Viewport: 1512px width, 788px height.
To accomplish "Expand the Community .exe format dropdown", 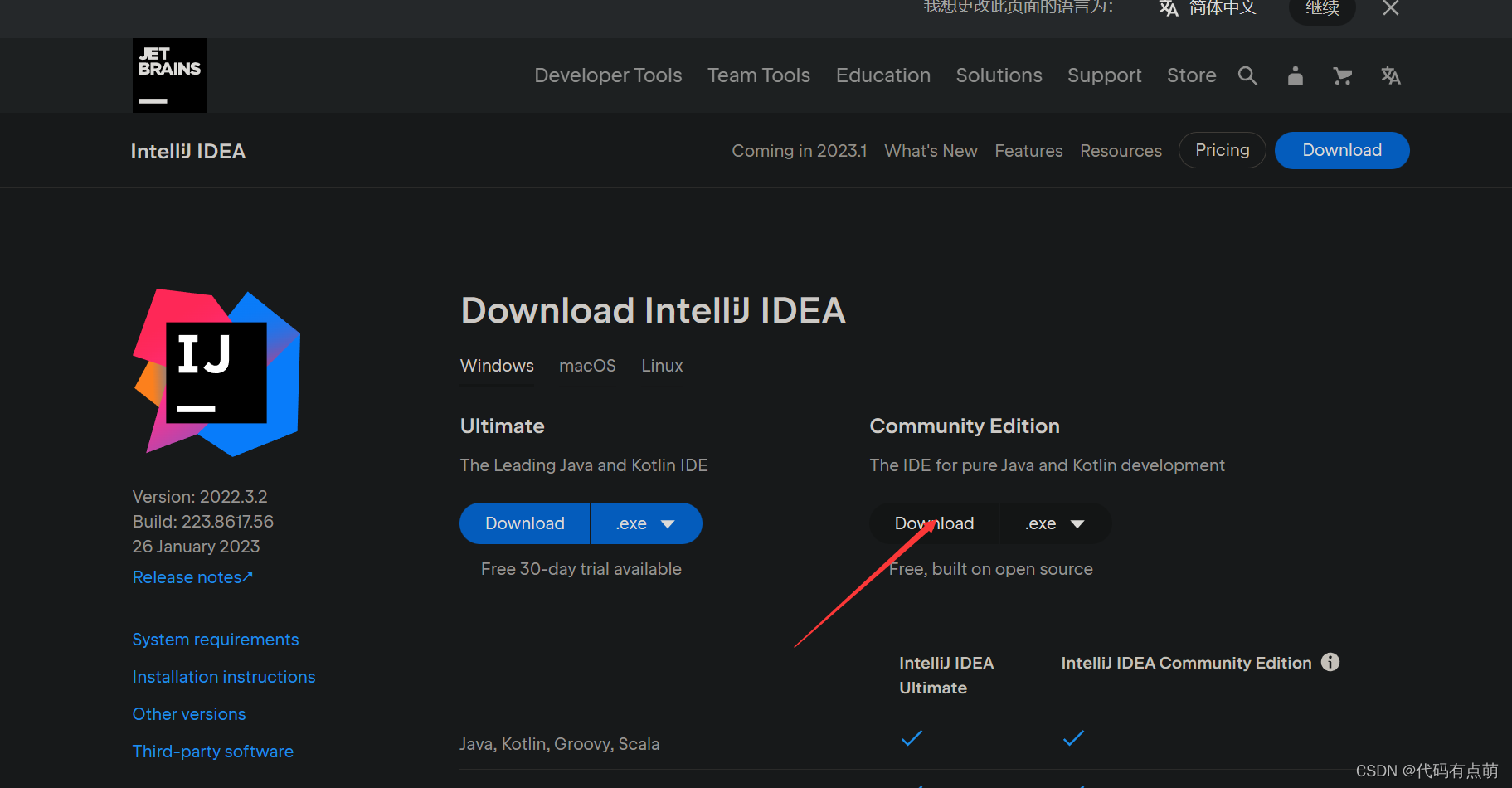I will point(1055,523).
